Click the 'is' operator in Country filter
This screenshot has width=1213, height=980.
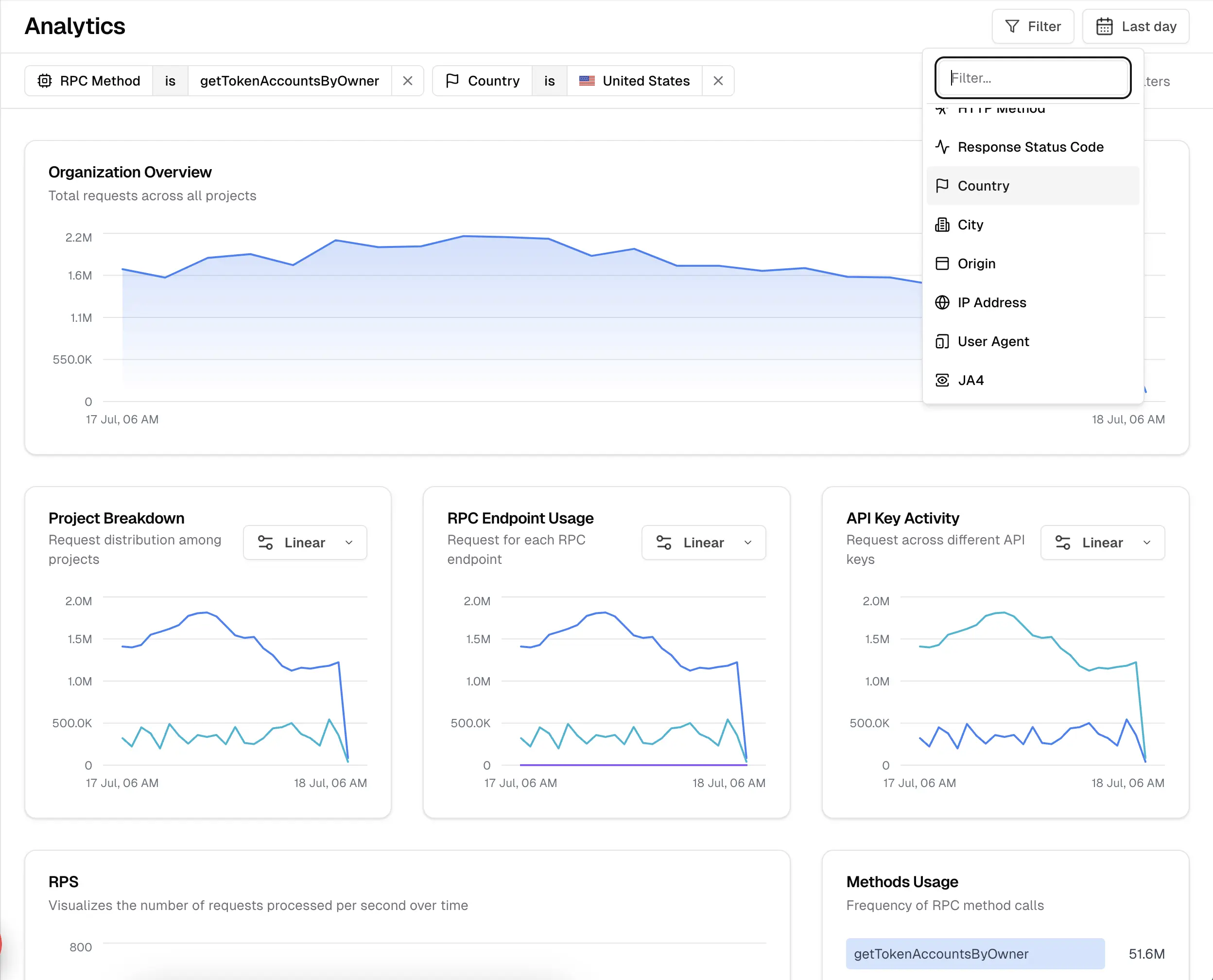tap(549, 81)
